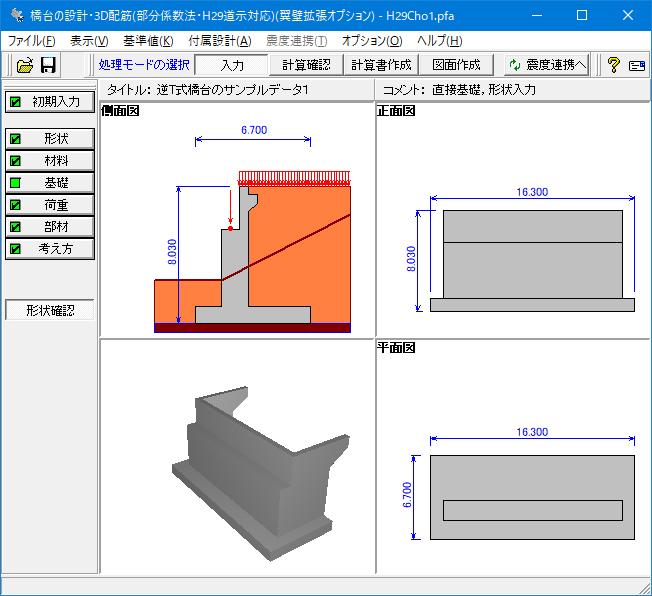Save file with the floppy disk icon
Image resolution: width=652 pixels, height=596 pixels.
[48, 65]
